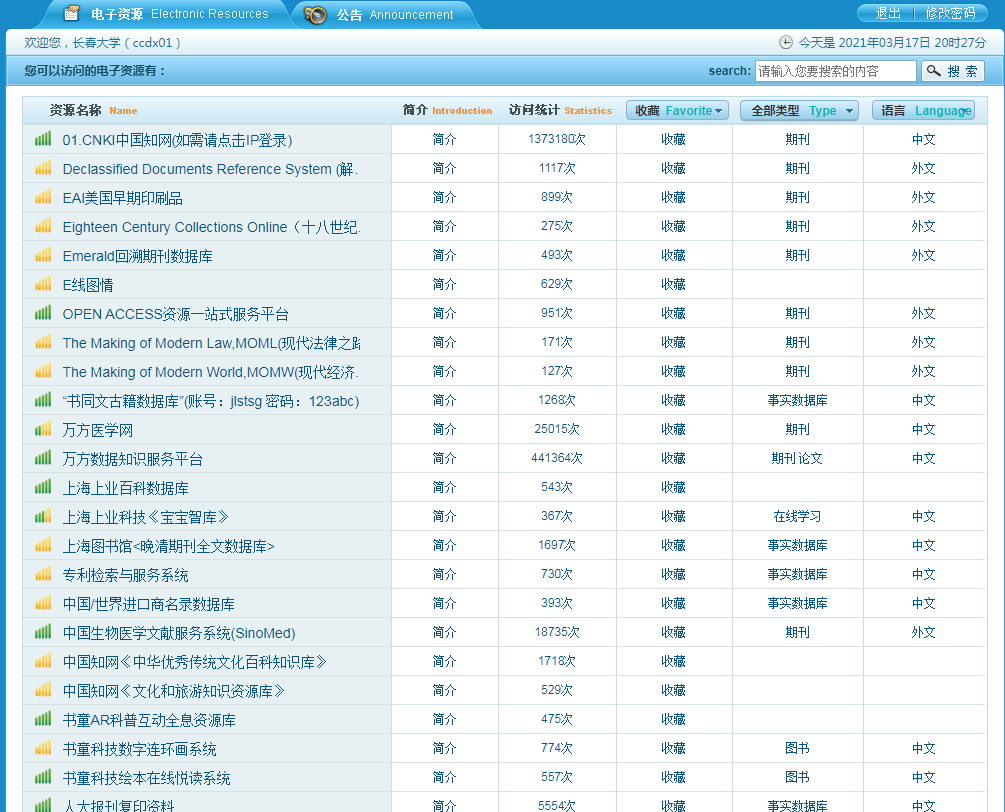Open the 万方数据知识服务平台 resource link
Viewport: 1005px width, 812px height.
tap(133, 459)
